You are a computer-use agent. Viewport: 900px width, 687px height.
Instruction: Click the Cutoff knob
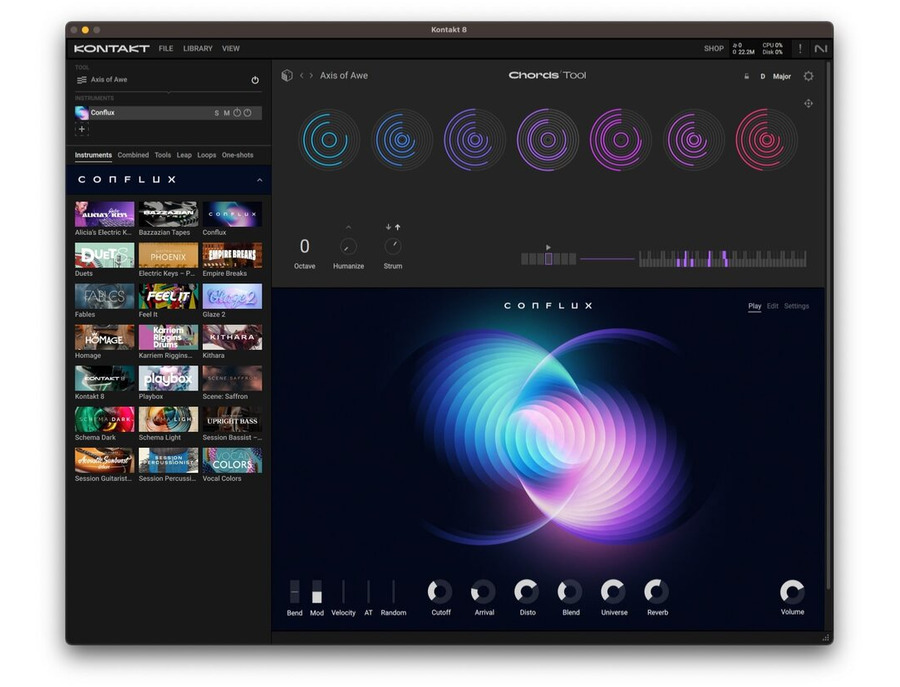440,591
